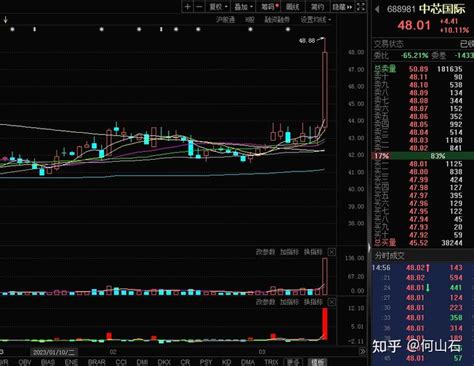Click the 融资融券 tag

pos(277,20)
